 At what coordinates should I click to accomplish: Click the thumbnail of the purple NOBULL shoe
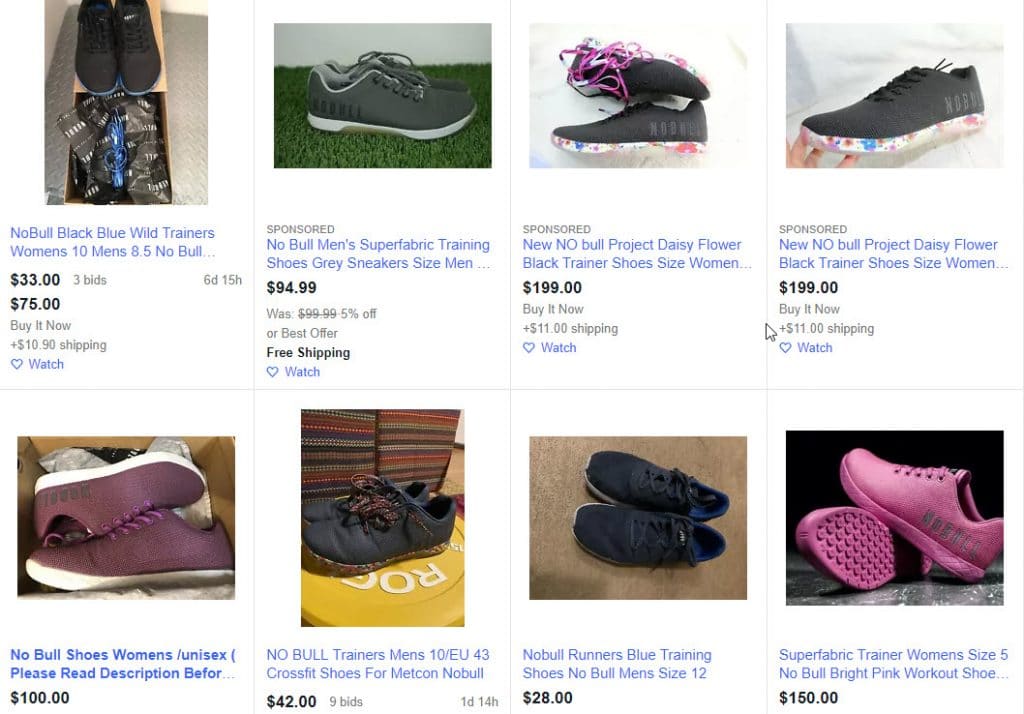click(x=124, y=518)
